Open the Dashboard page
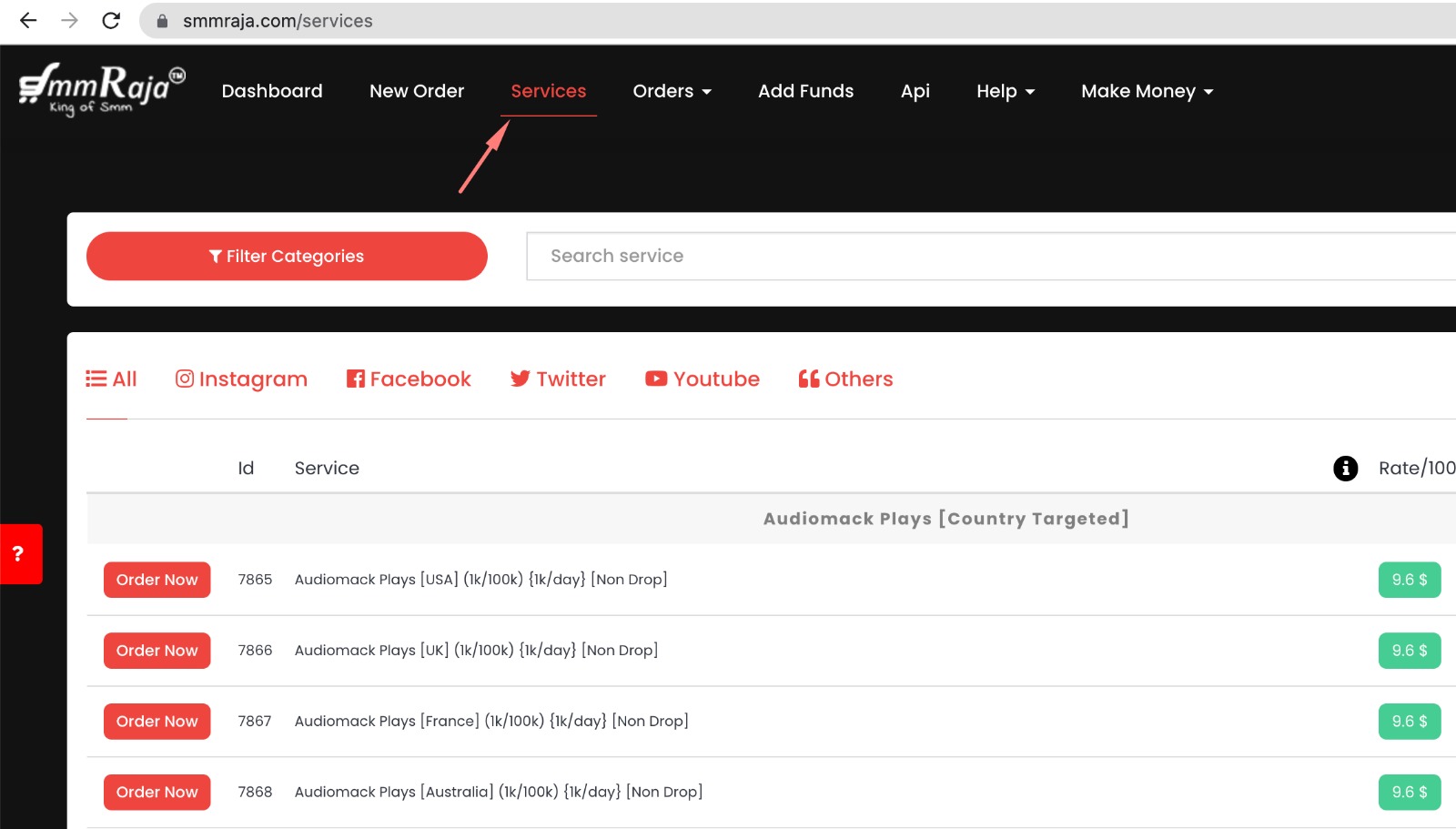The height and width of the screenshot is (829, 1456). (x=272, y=91)
